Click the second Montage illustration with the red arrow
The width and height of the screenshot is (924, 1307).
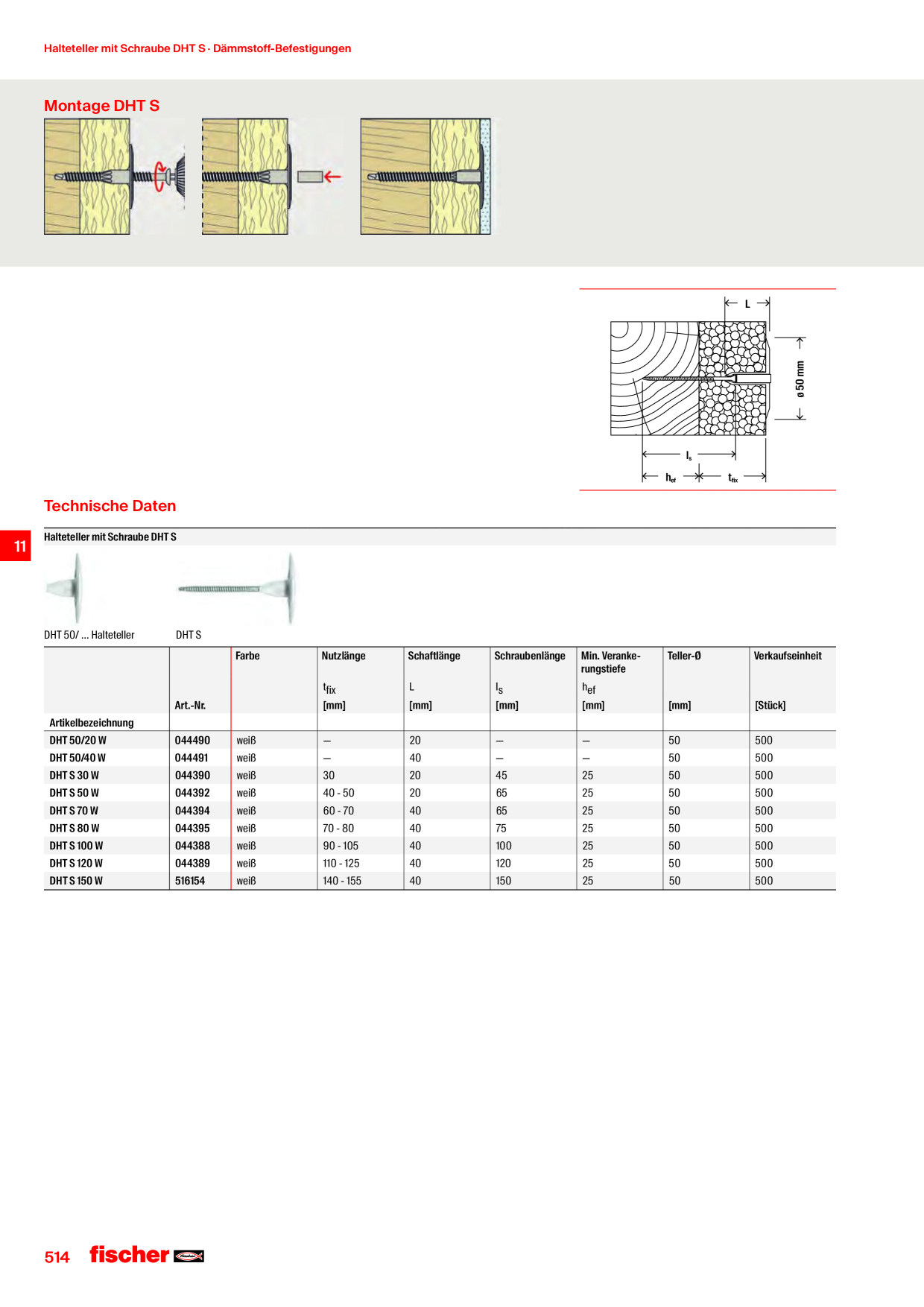click(x=272, y=177)
